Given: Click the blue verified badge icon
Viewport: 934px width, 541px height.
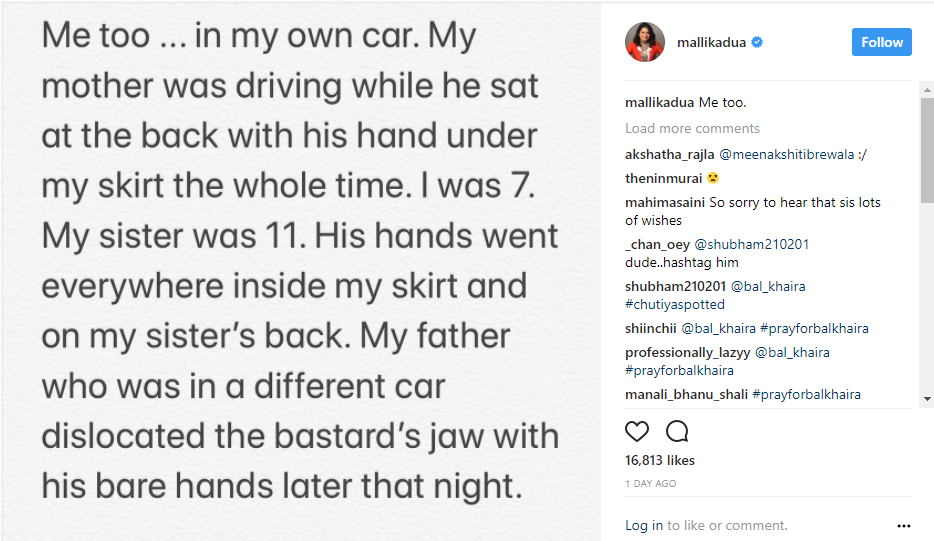Looking at the screenshot, I should (758, 43).
